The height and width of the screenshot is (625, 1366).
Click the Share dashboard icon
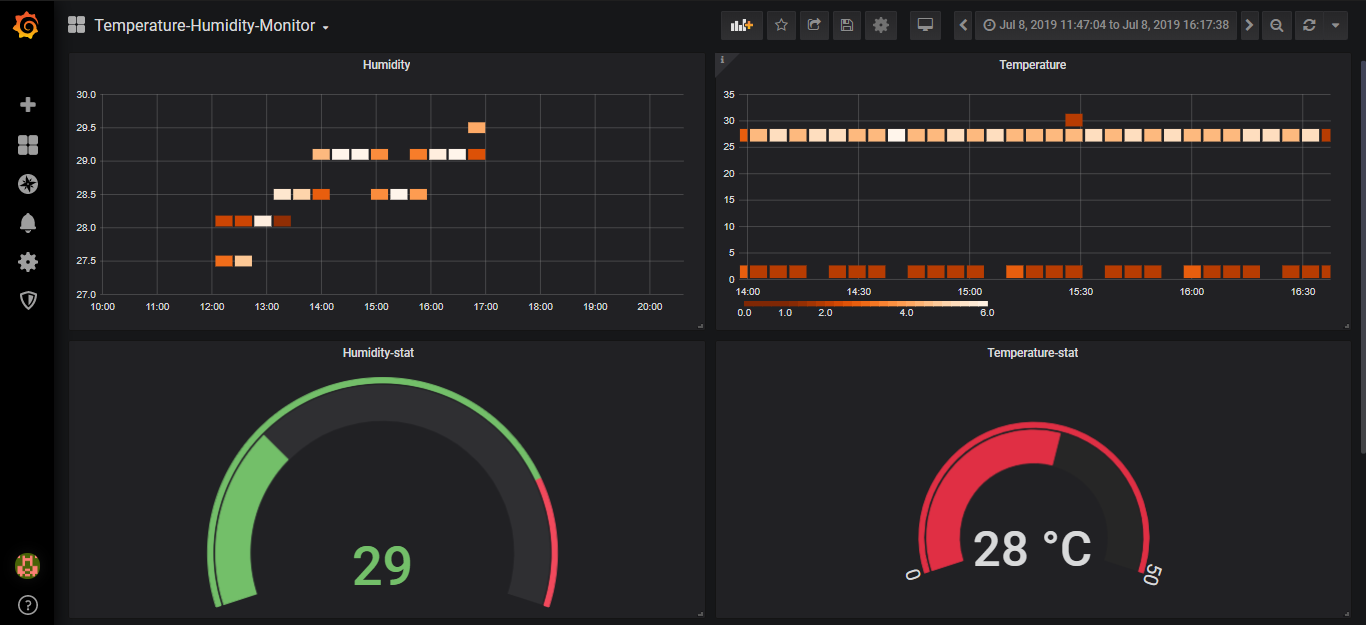point(814,25)
